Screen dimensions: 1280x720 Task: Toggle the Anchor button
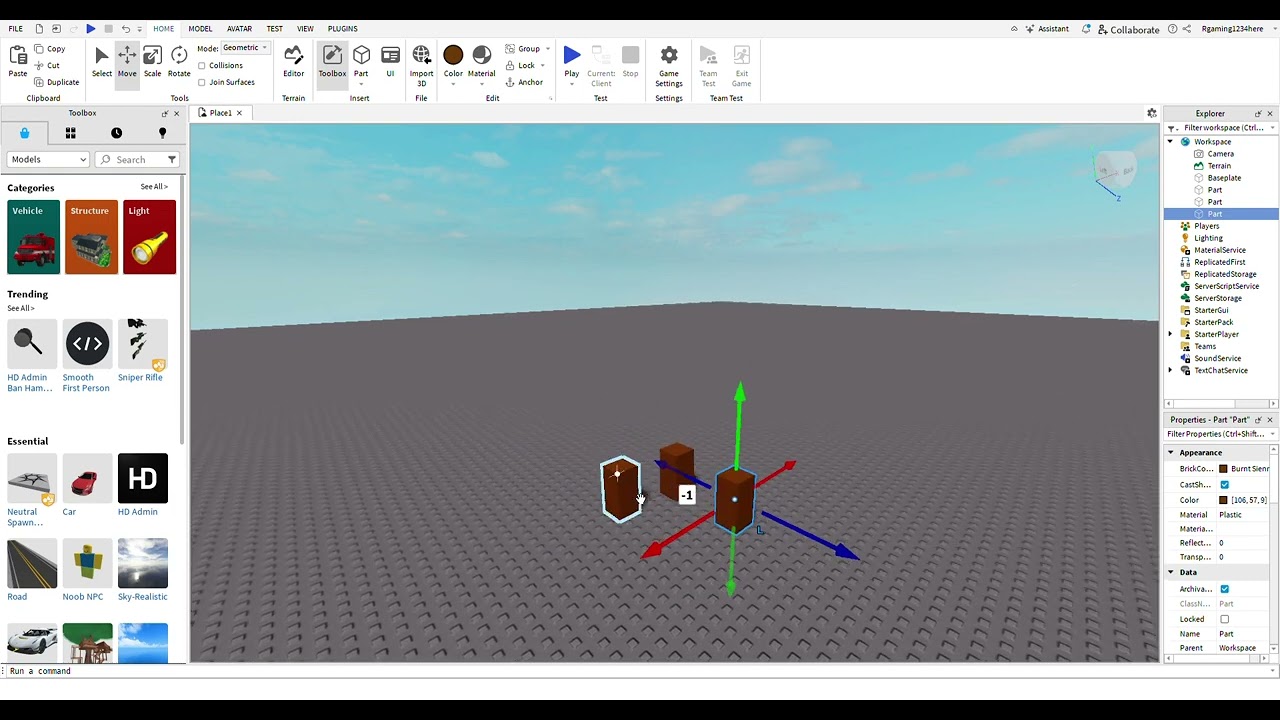[524, 82]
